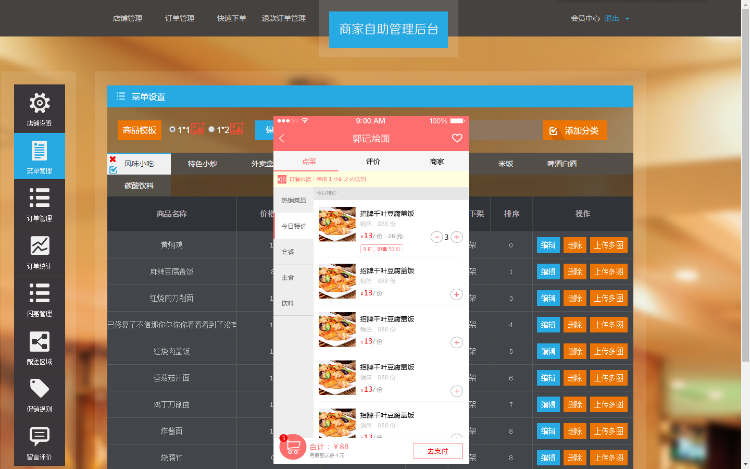Click 上传多图 button for 炸酱面
Viewport: 750px width, 469px height.
pyautogui.click(x=608, y=431)
